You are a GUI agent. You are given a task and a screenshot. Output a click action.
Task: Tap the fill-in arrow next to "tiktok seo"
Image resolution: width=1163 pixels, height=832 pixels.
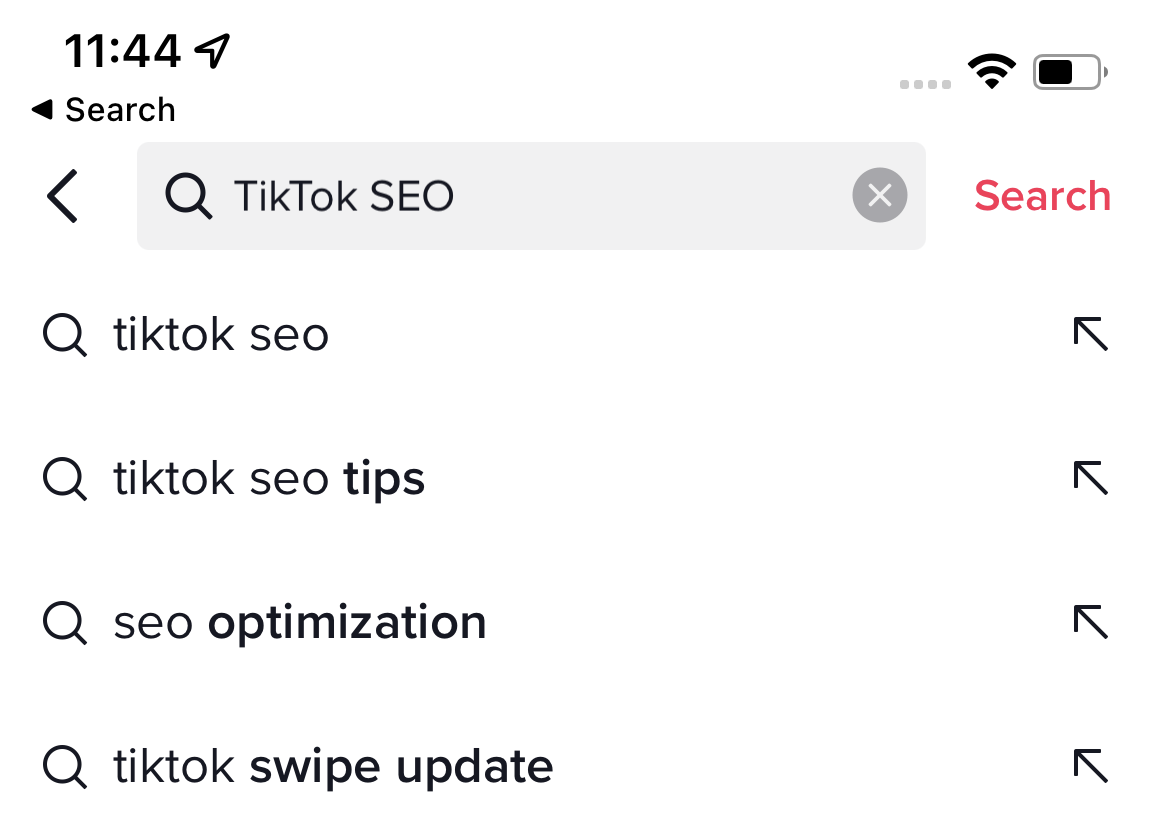[x=1091, y=334]
